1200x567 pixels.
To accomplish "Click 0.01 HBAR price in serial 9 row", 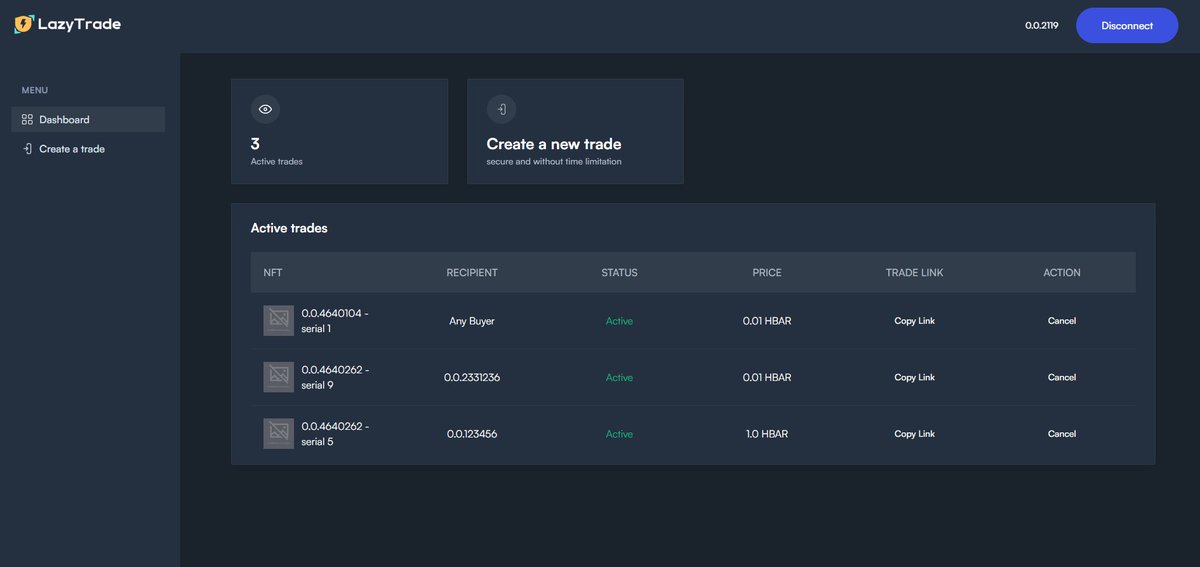I will pos(767,377).
